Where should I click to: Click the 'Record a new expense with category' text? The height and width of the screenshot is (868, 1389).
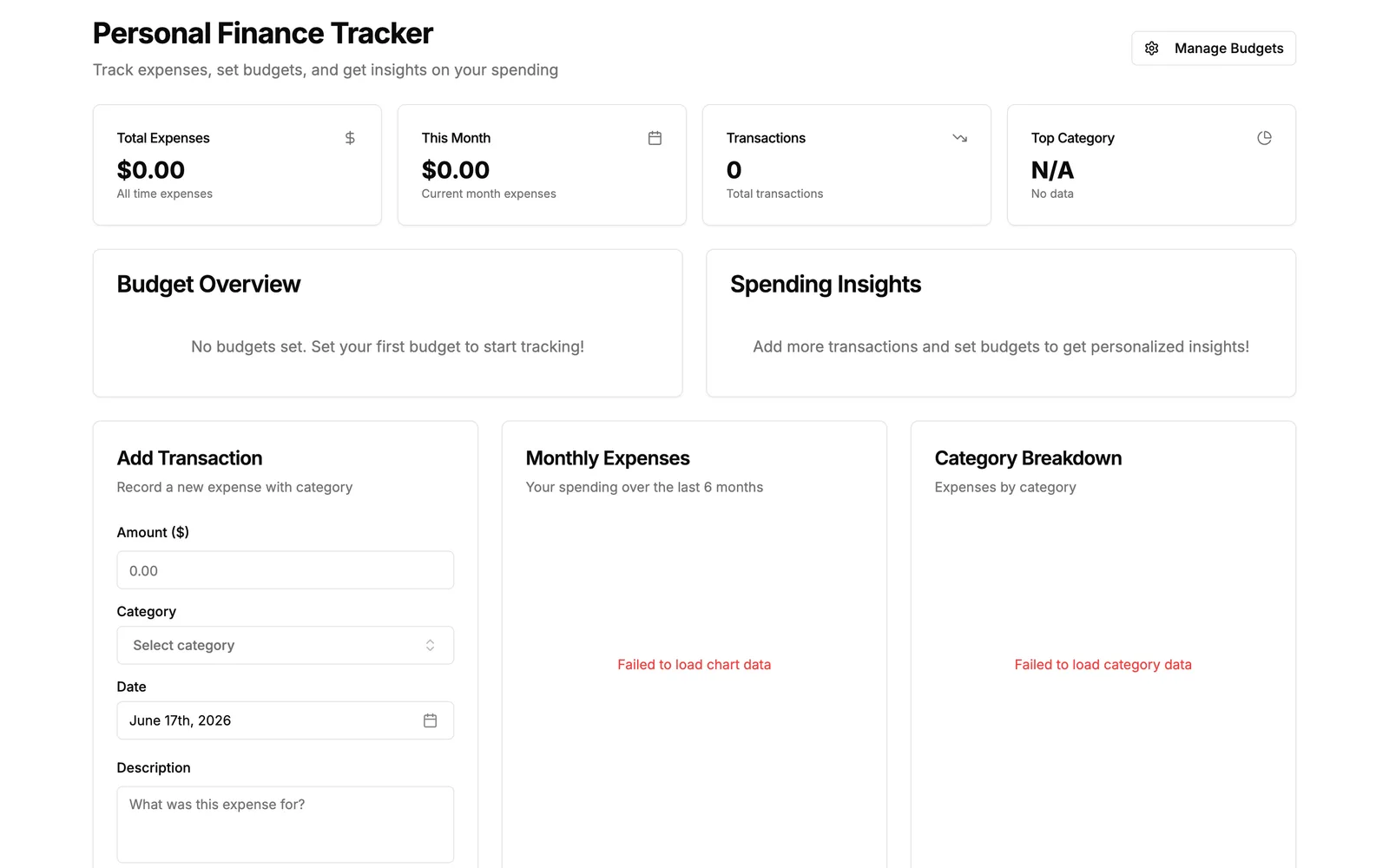click(x=234, y=487)
